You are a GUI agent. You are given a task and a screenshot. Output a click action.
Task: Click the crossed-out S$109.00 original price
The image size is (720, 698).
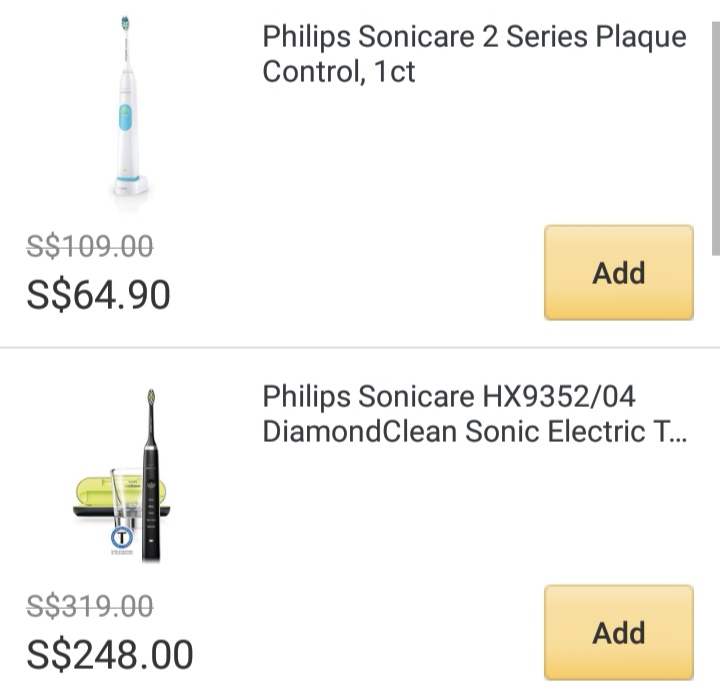point(90,246)
